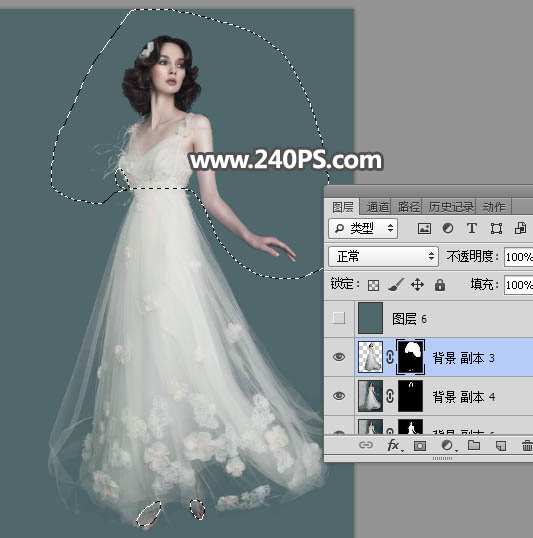Delete layer with trash icon
This screenshot has height=538, width=533.
(x=527, y=446)
